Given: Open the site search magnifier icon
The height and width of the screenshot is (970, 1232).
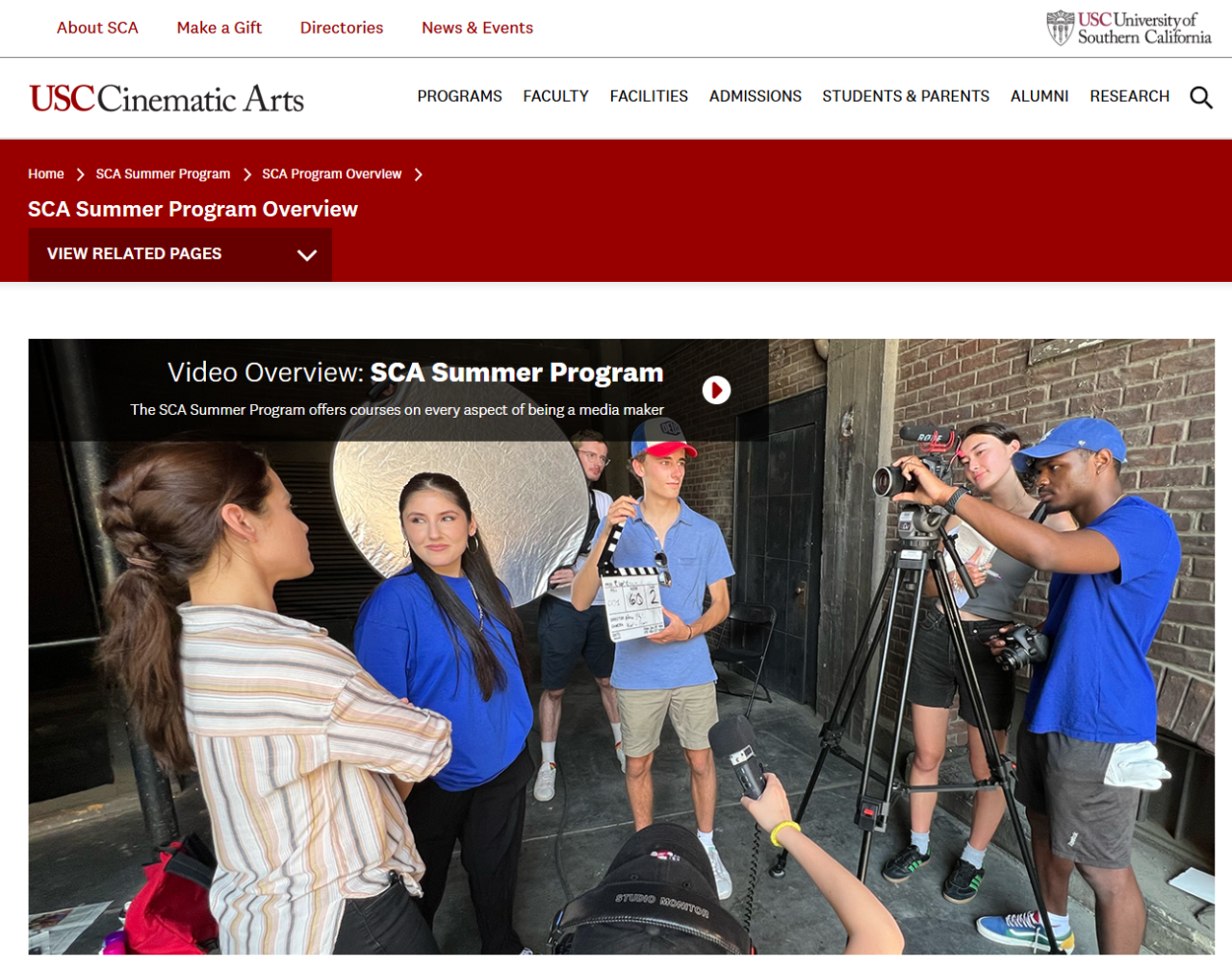Looking at the screenshot, I should (1200, 97).
